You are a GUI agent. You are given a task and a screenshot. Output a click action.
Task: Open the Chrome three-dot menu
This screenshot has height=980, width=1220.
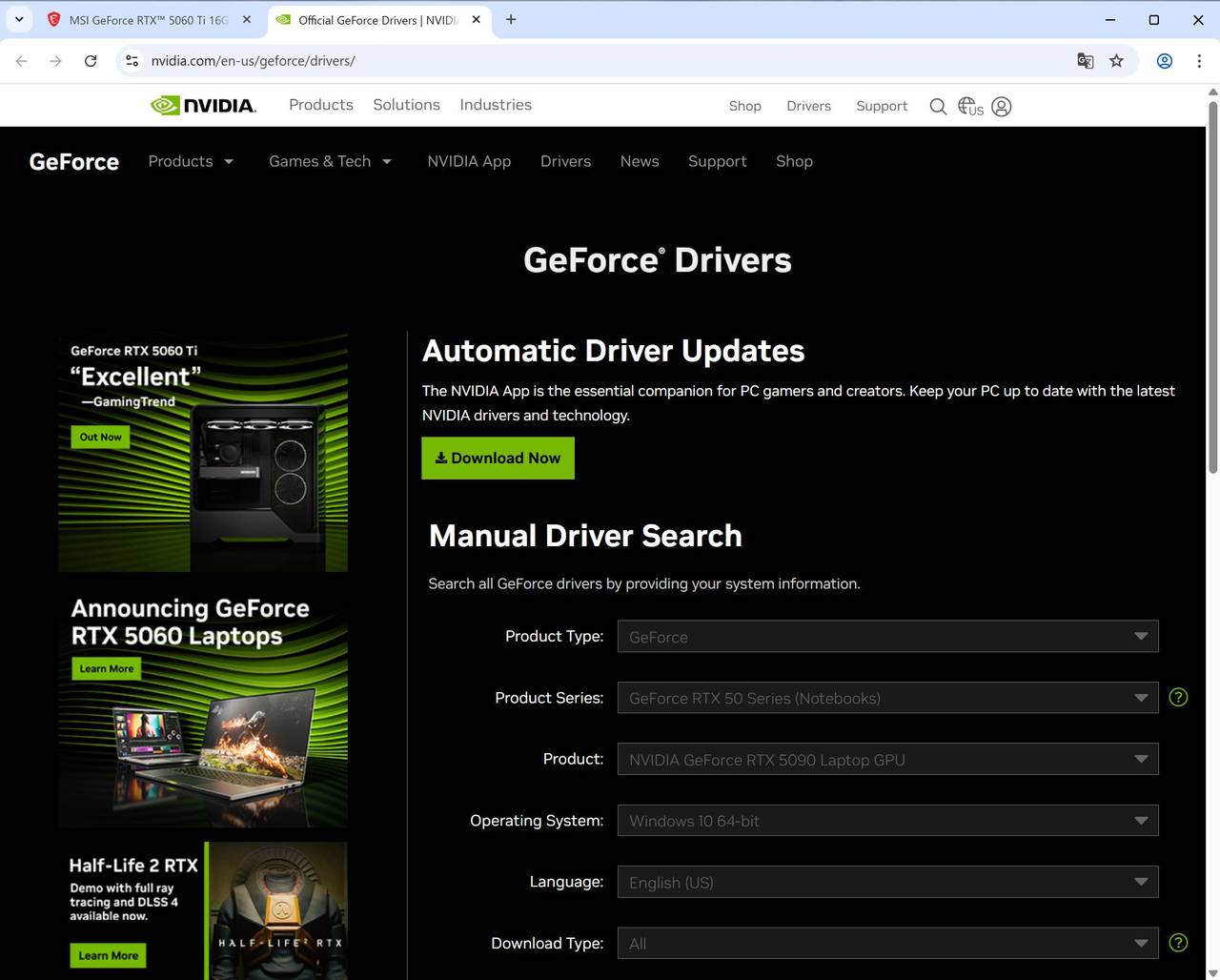pyautogui.click(x=1199, y=61)
